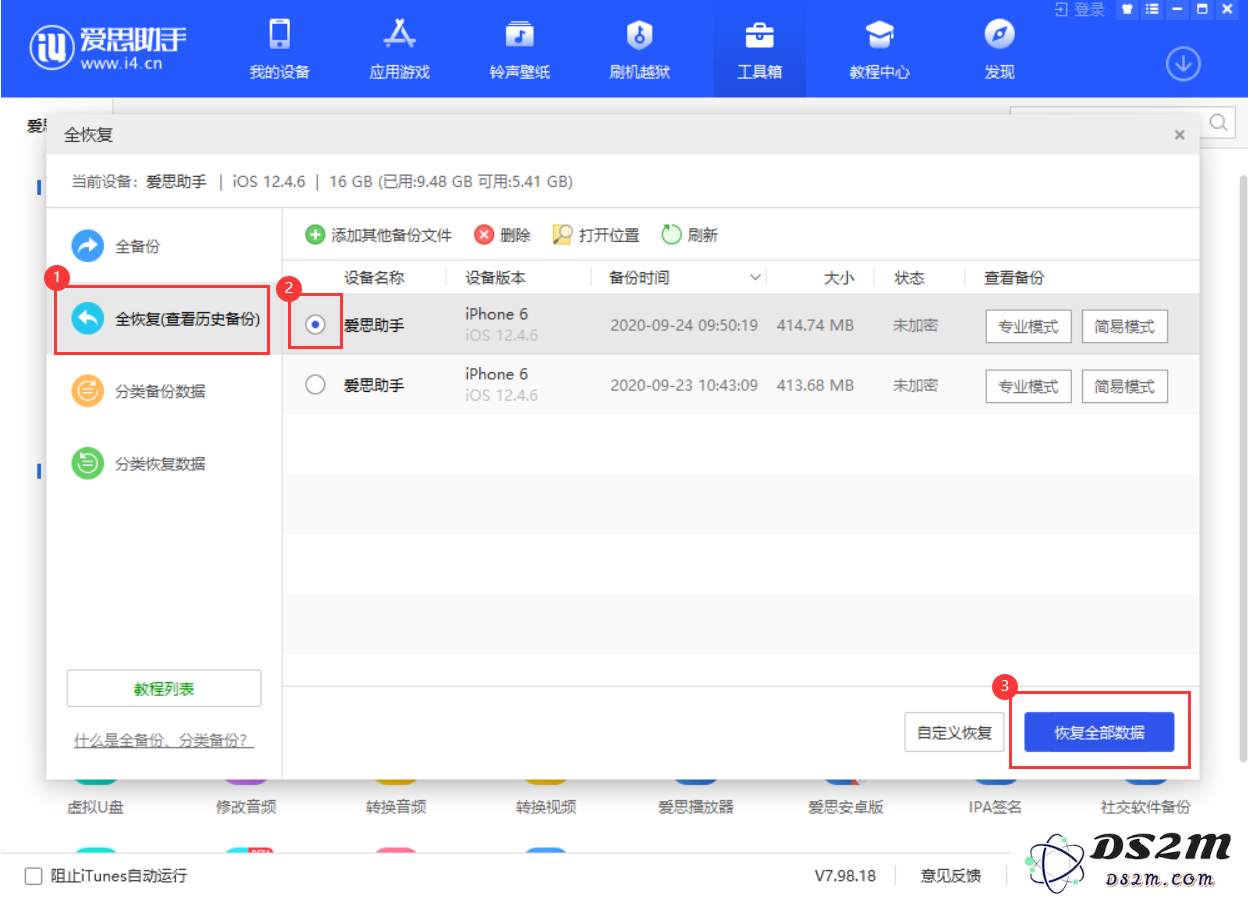Click the 2020-09-23 10:43:09 backup time
1248x897 pixels.
(x=684, y=386)
